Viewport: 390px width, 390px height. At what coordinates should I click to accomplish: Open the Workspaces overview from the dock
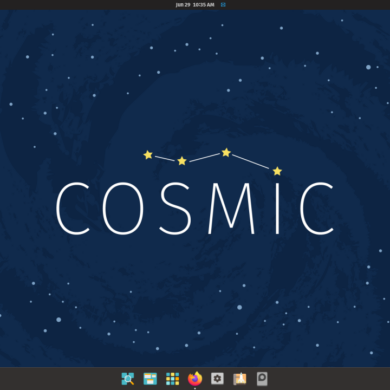pyautogui.click(x=150, y=379)
